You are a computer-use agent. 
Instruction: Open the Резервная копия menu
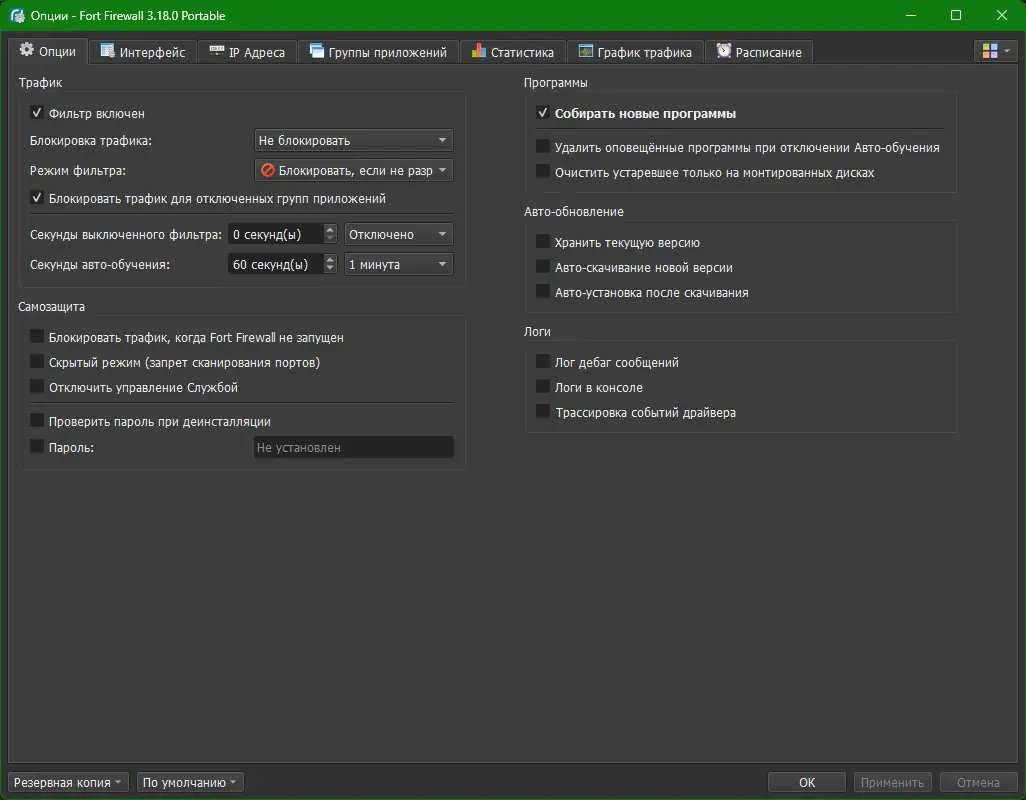(x=68, y=782)
